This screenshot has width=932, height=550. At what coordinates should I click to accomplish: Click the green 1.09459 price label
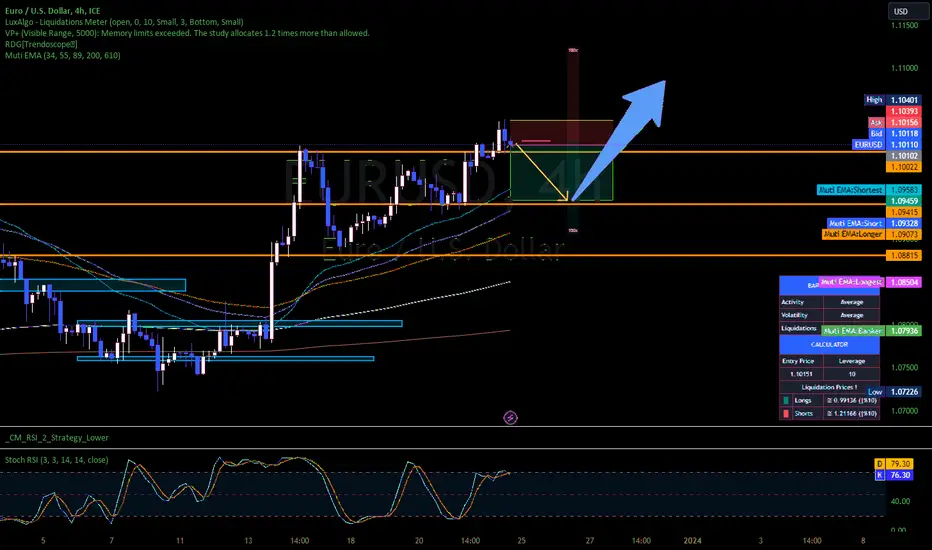[903, 201]
